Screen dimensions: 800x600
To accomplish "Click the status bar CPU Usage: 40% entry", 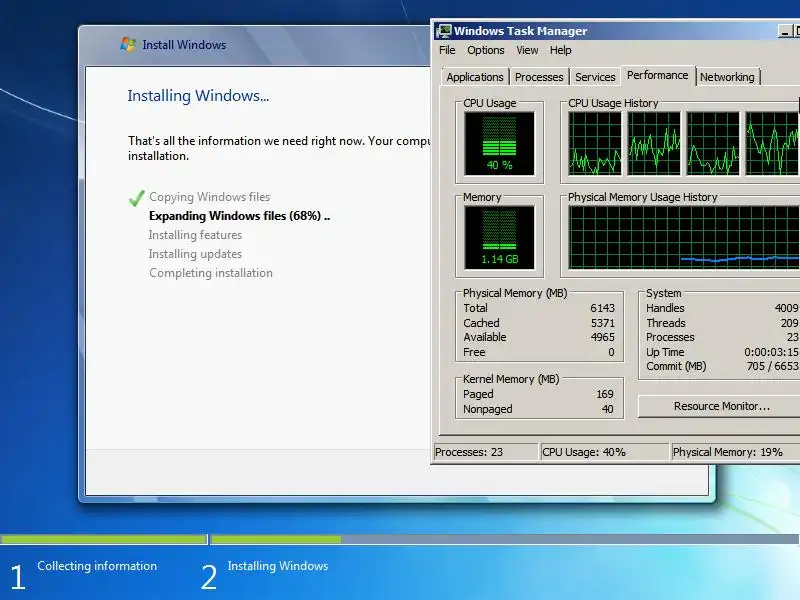I will 604,452.
